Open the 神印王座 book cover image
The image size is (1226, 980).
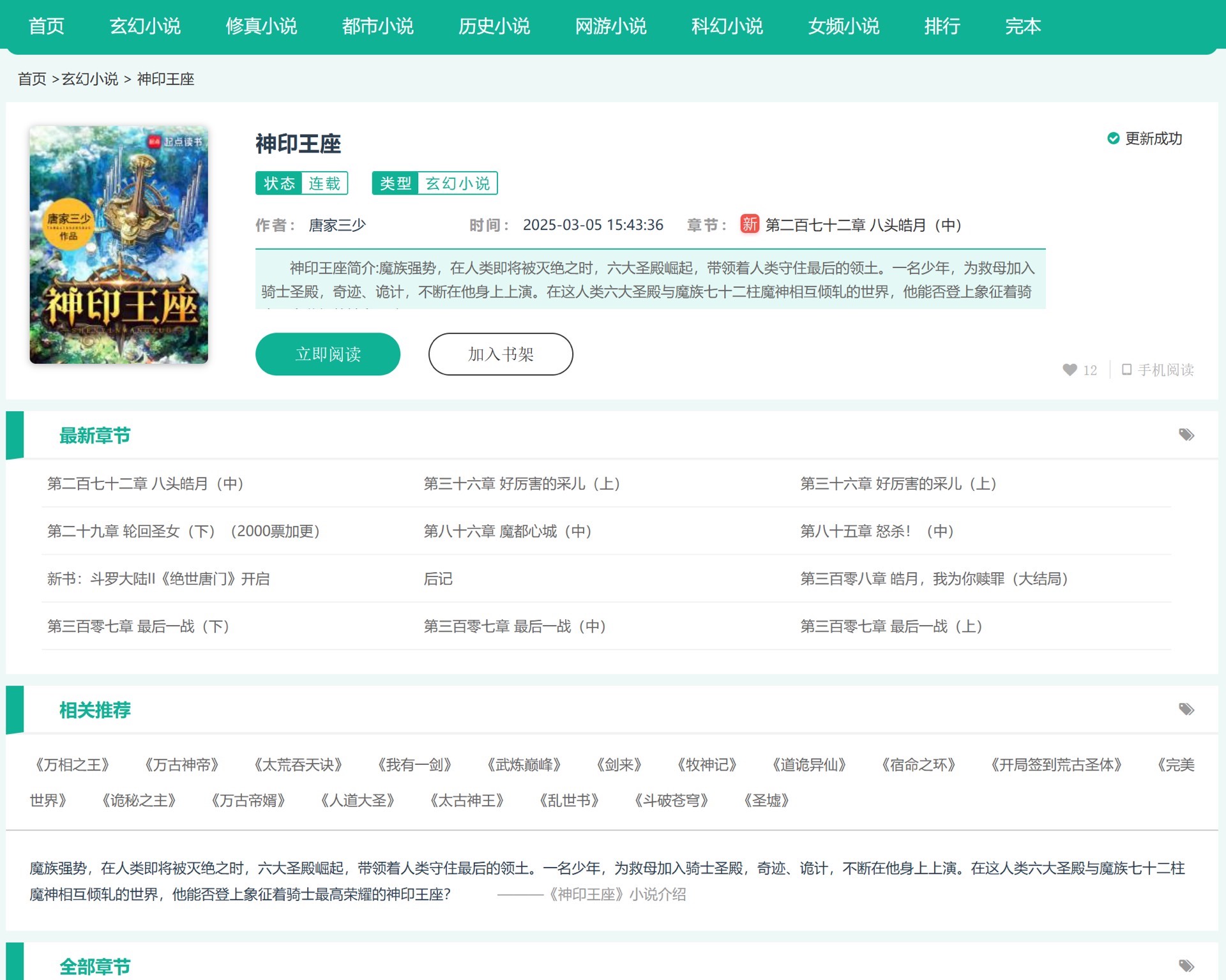pyautogui.click(x=119, y=245)
